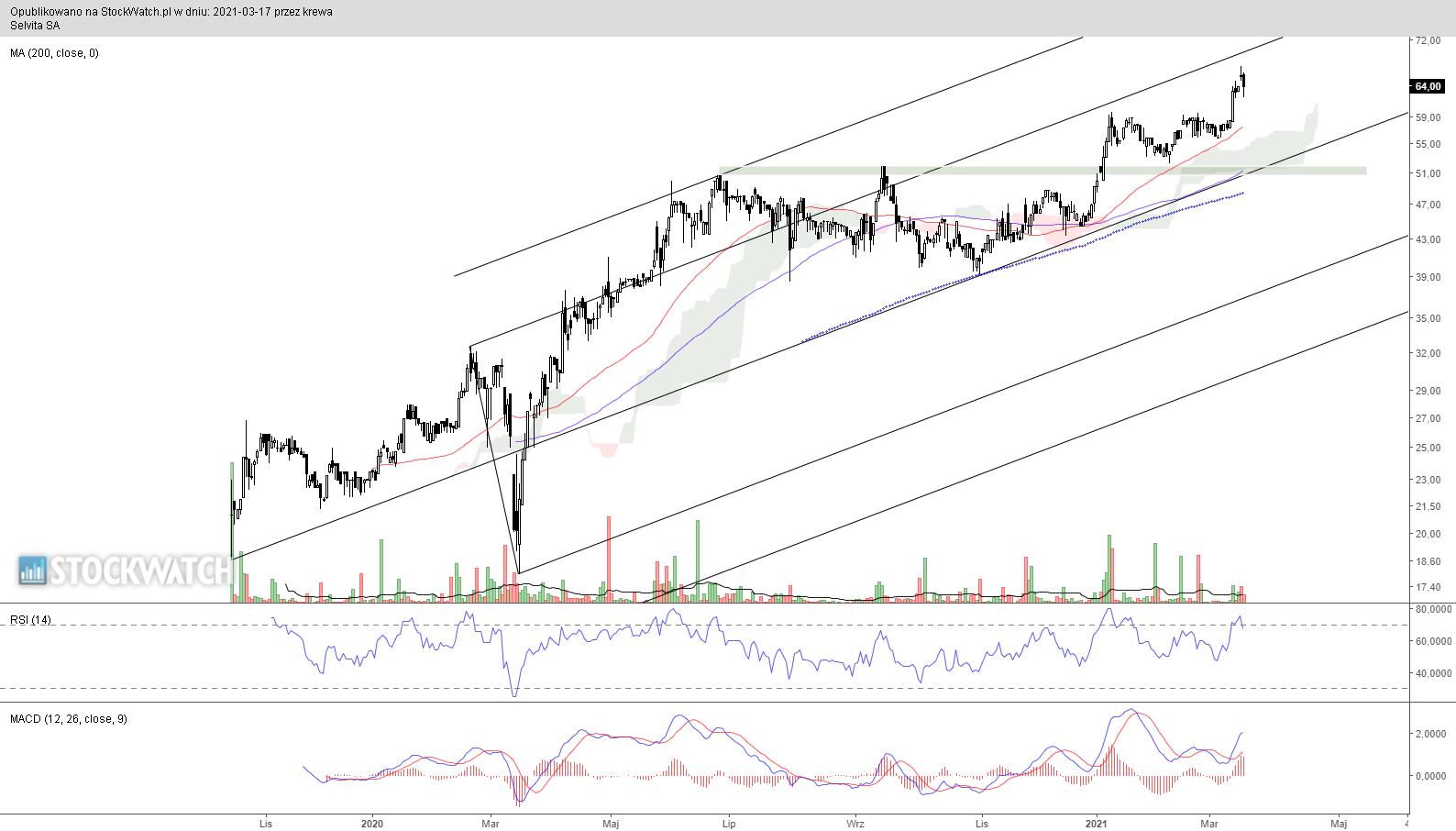Click the 32,00 price axis label
1456x831 pixels.
point(1428,353)
